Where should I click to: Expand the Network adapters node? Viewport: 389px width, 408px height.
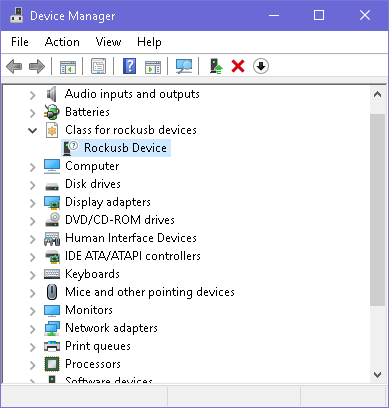point(32,329)
